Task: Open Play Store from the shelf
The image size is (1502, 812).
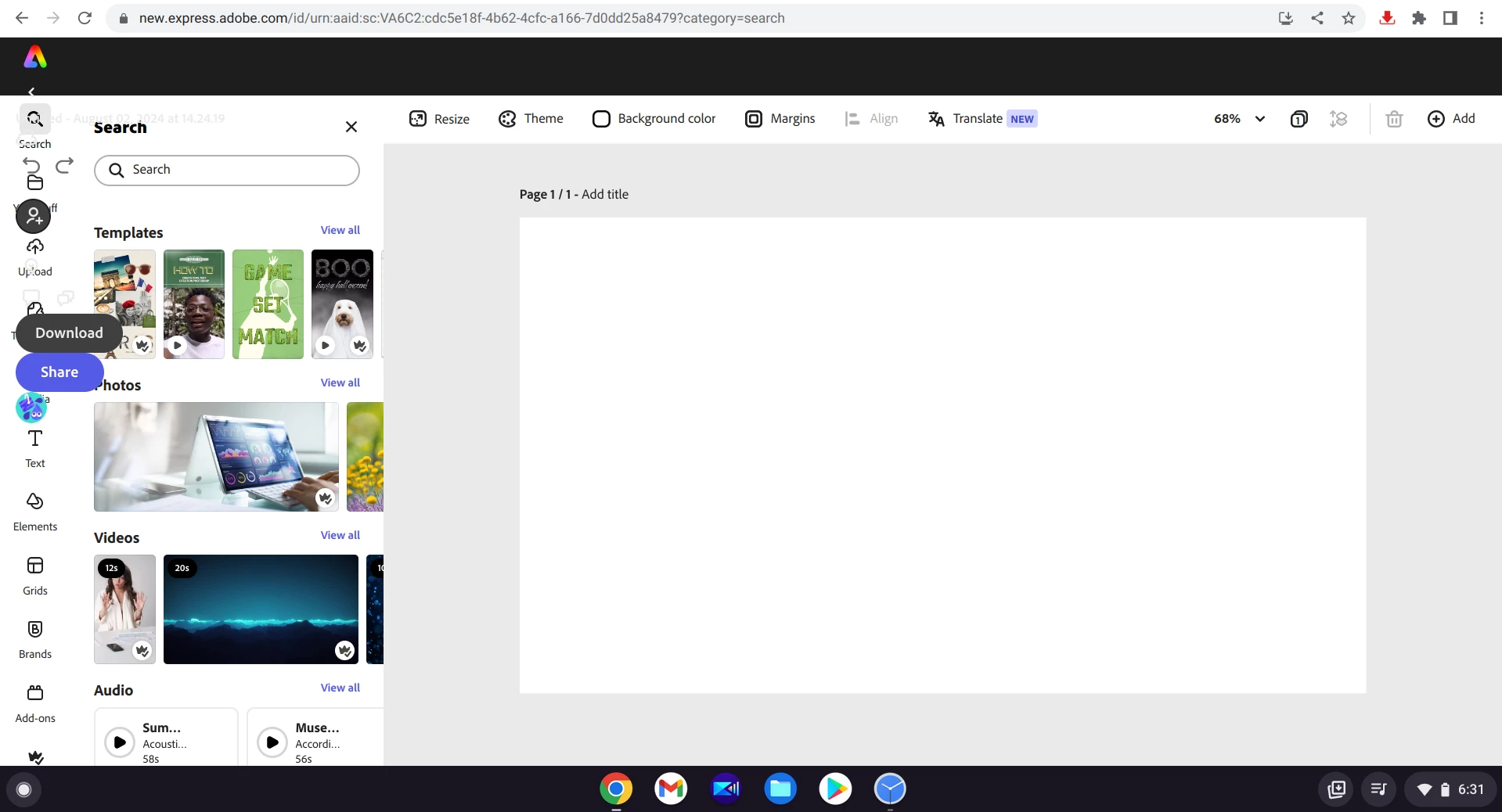Action: pyautogui.click(x=835, y=789)
